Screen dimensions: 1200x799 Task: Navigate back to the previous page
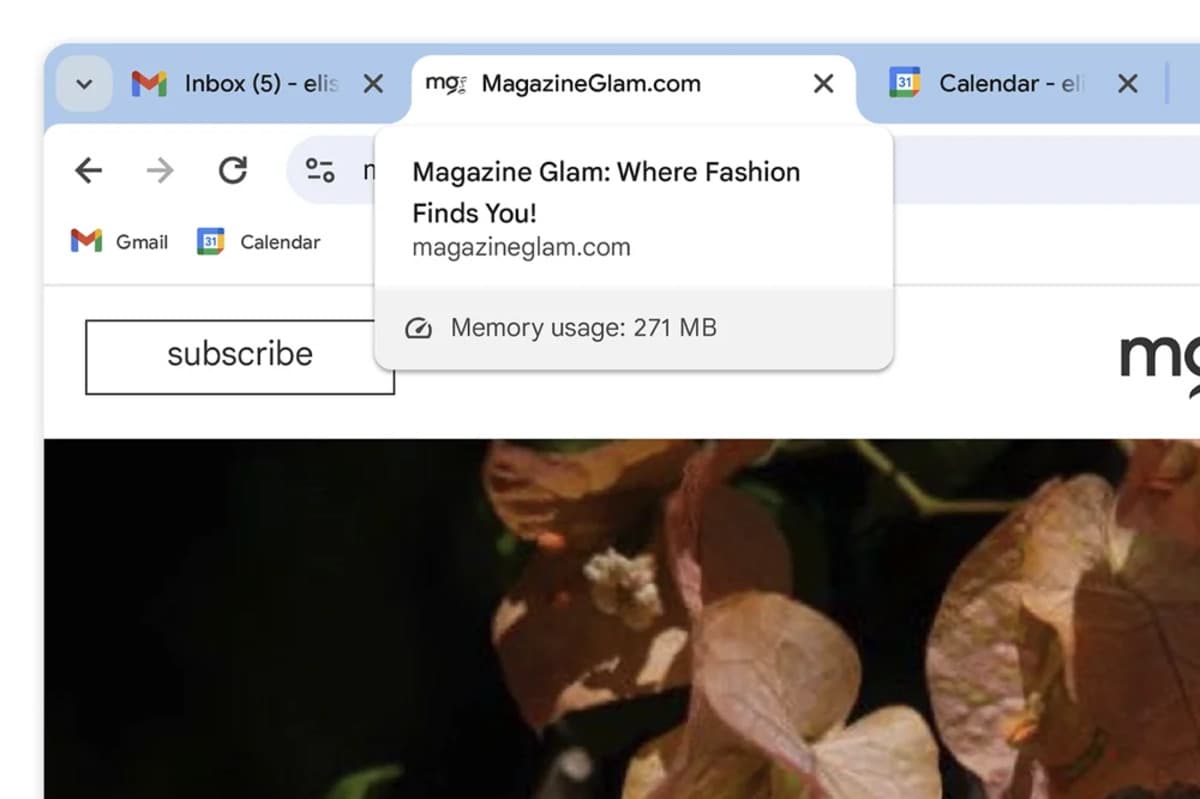[x=88, y=170]
